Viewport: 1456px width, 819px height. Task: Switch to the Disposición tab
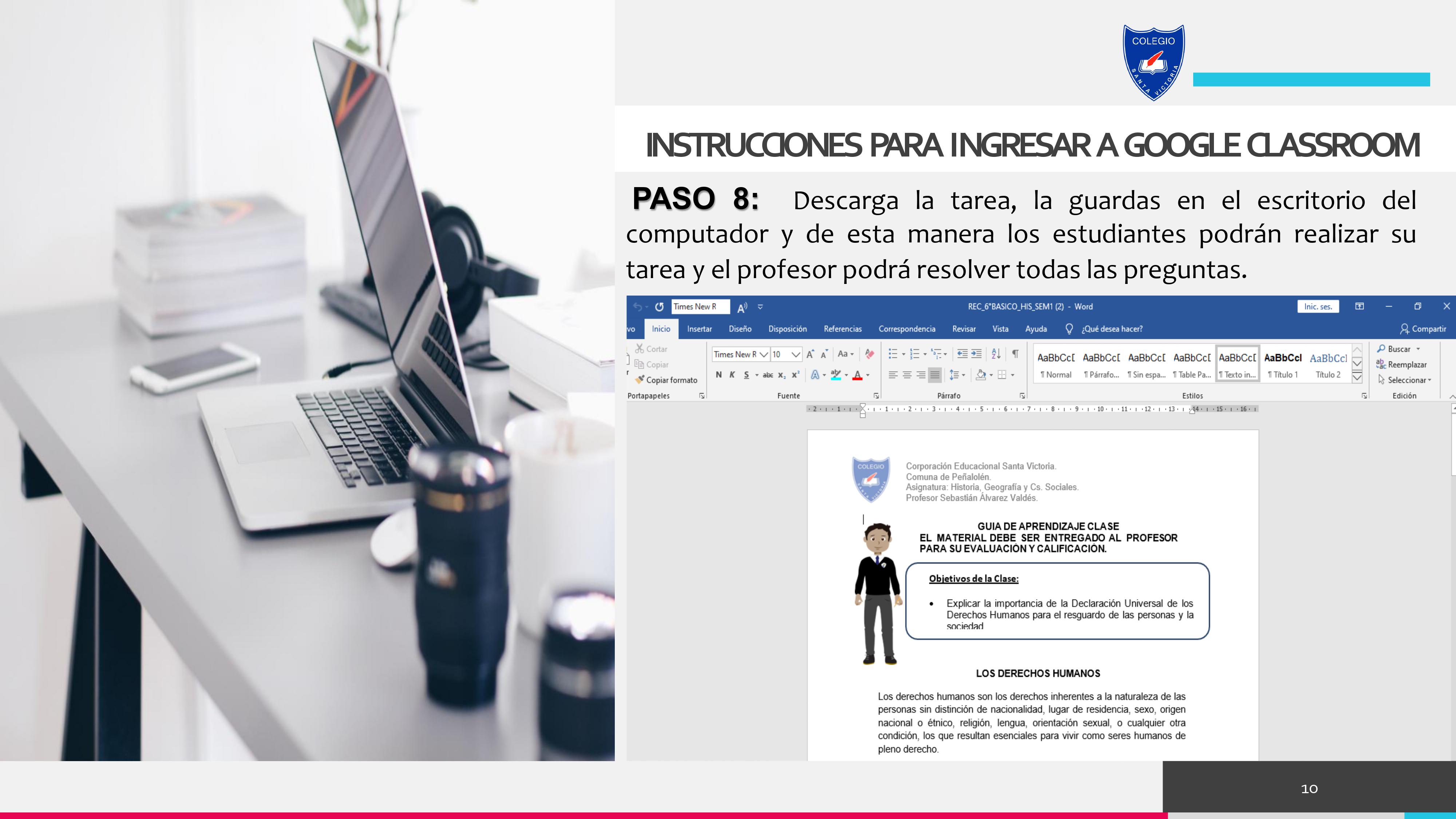click(787, 329)
